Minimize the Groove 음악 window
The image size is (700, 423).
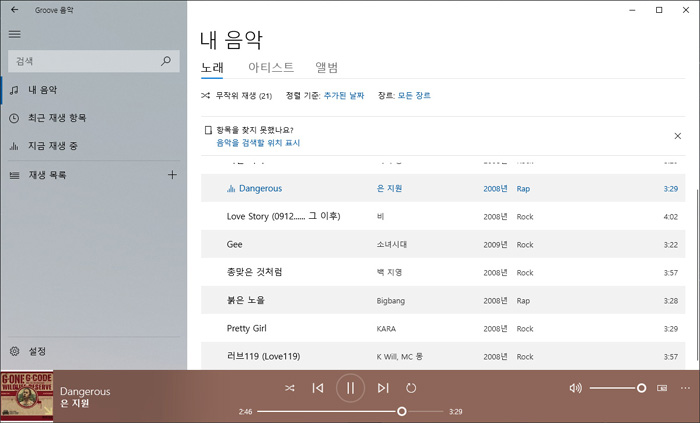[x=632, y=10]
